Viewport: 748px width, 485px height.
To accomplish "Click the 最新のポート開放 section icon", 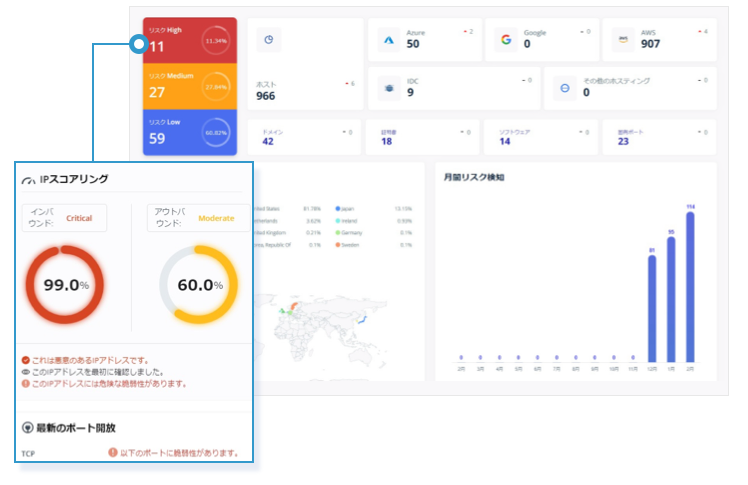I will (x=28, y=428).
